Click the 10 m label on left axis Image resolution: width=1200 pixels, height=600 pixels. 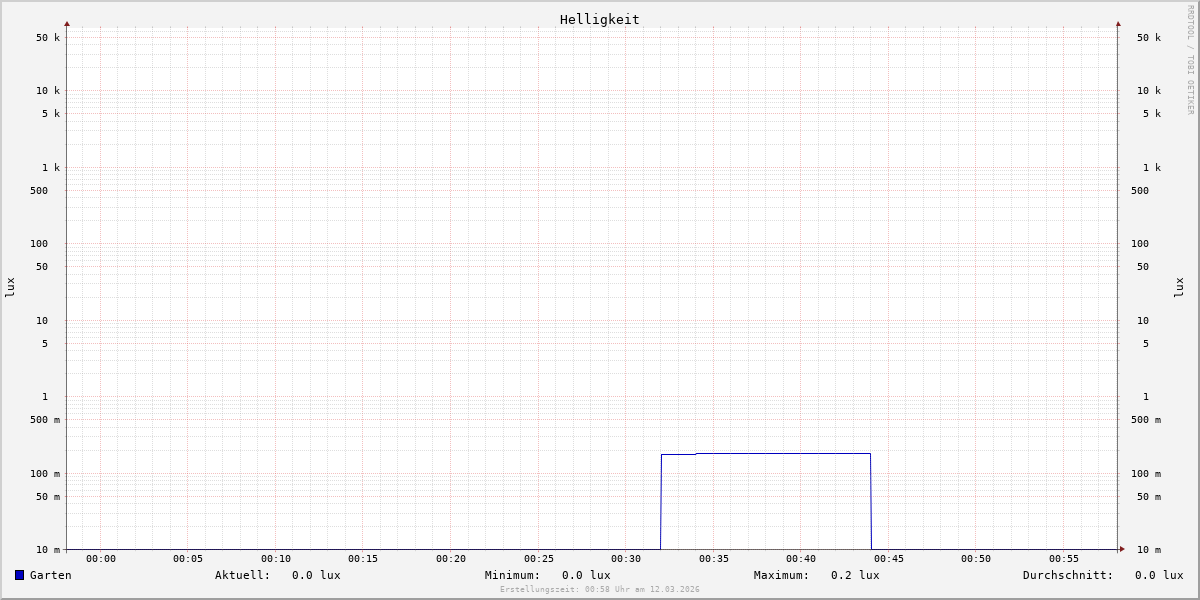coord(48,550)
